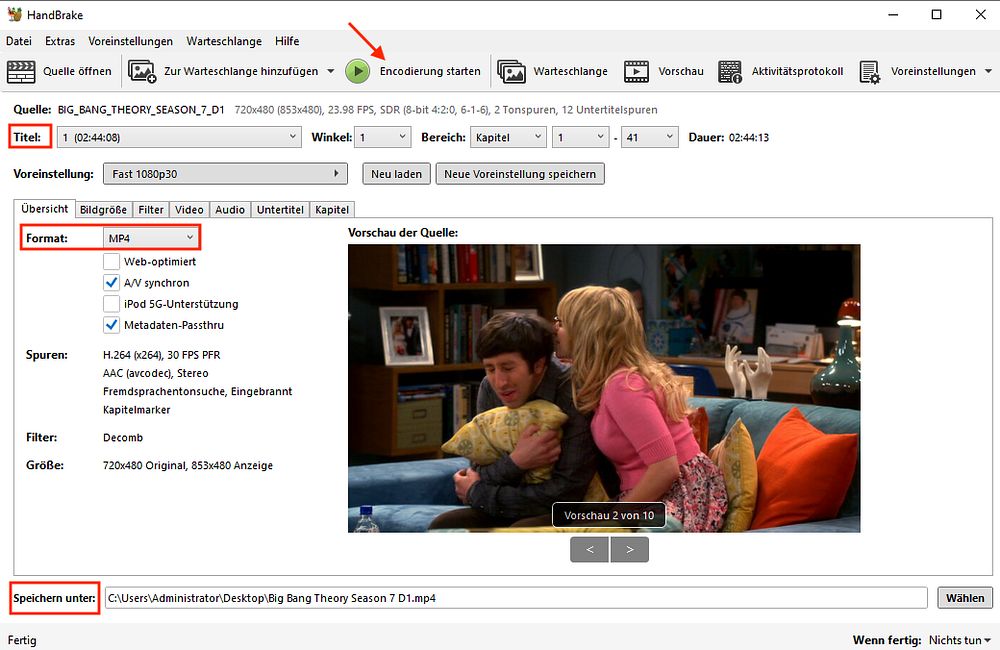Enable iPod 5G-Unterstützung checkbox
Image resolution: width=1000 pixels, height=650 pixels.
coord(112,304)
